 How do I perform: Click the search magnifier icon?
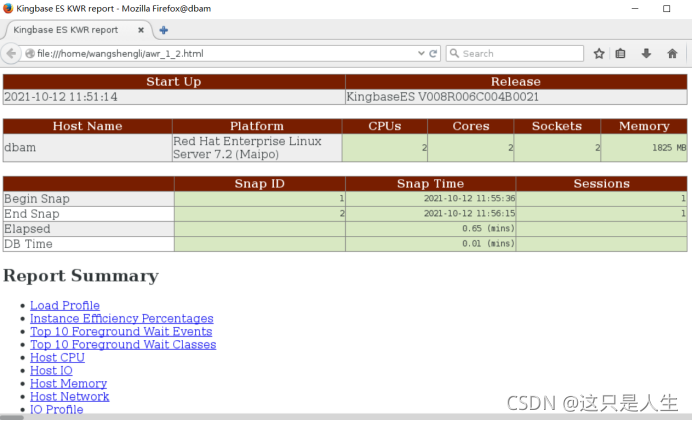pyautogui.click(x=454, y=53)
